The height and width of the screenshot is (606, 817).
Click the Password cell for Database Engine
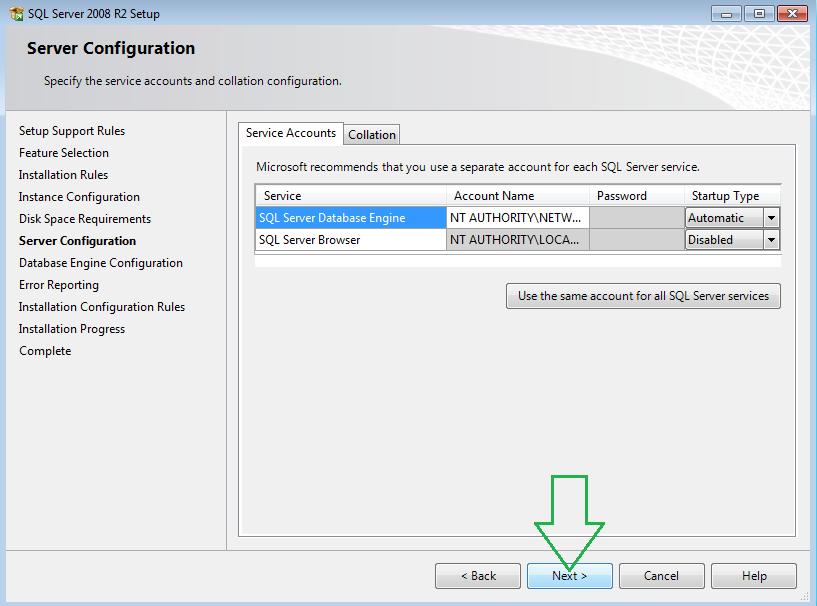pyautogui.click(x=637, y=218)
